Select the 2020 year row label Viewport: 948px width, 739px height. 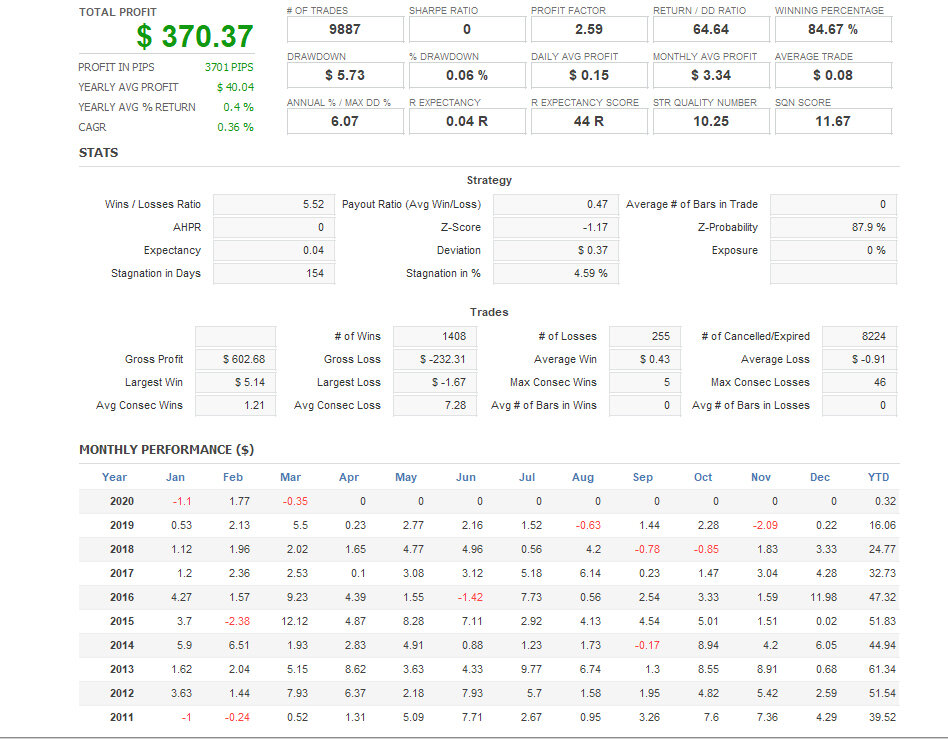tap(122, 501)
